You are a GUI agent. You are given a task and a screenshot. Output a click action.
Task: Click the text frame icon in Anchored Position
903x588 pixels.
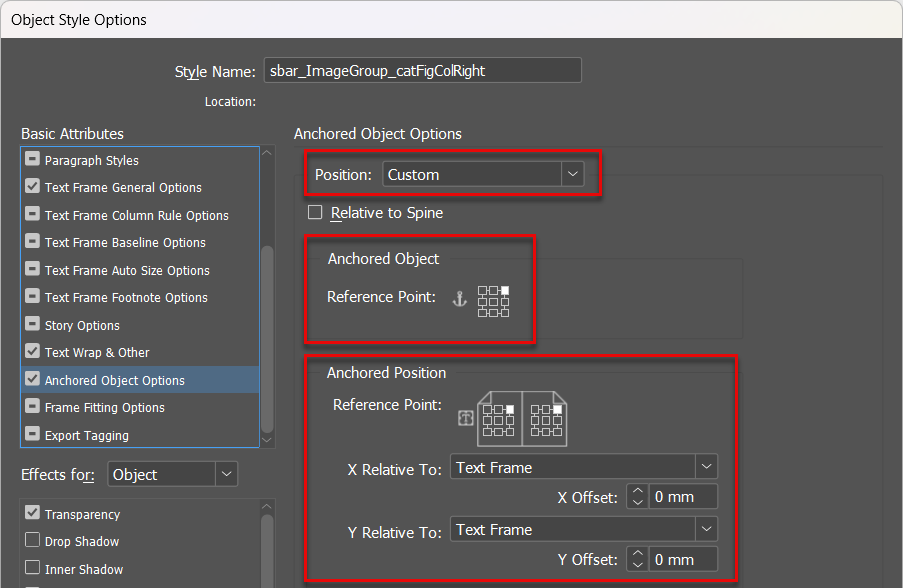click(465, 418)
